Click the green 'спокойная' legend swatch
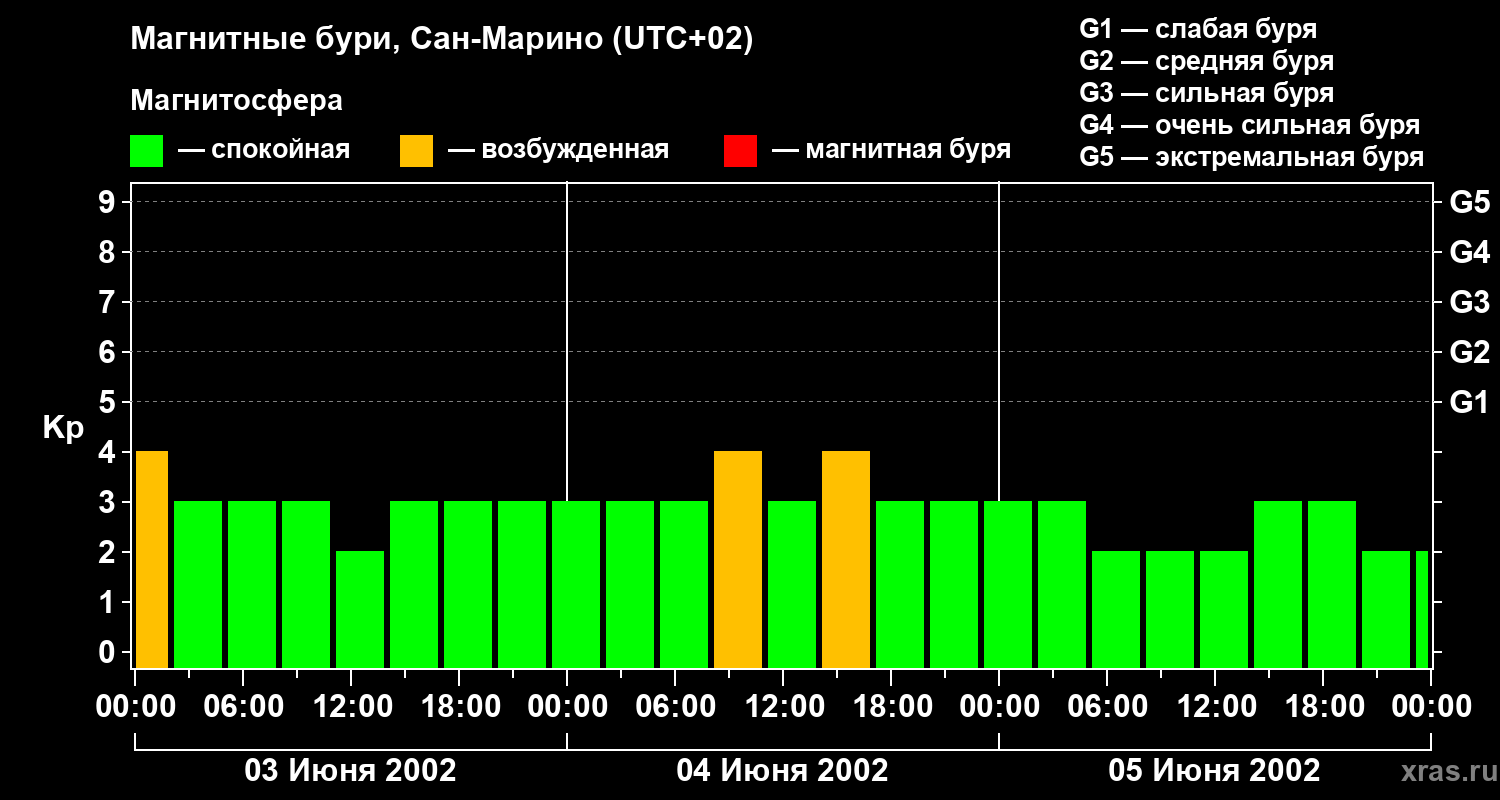1500x800 pixels. pyautogui.click(x=147, y=151)
